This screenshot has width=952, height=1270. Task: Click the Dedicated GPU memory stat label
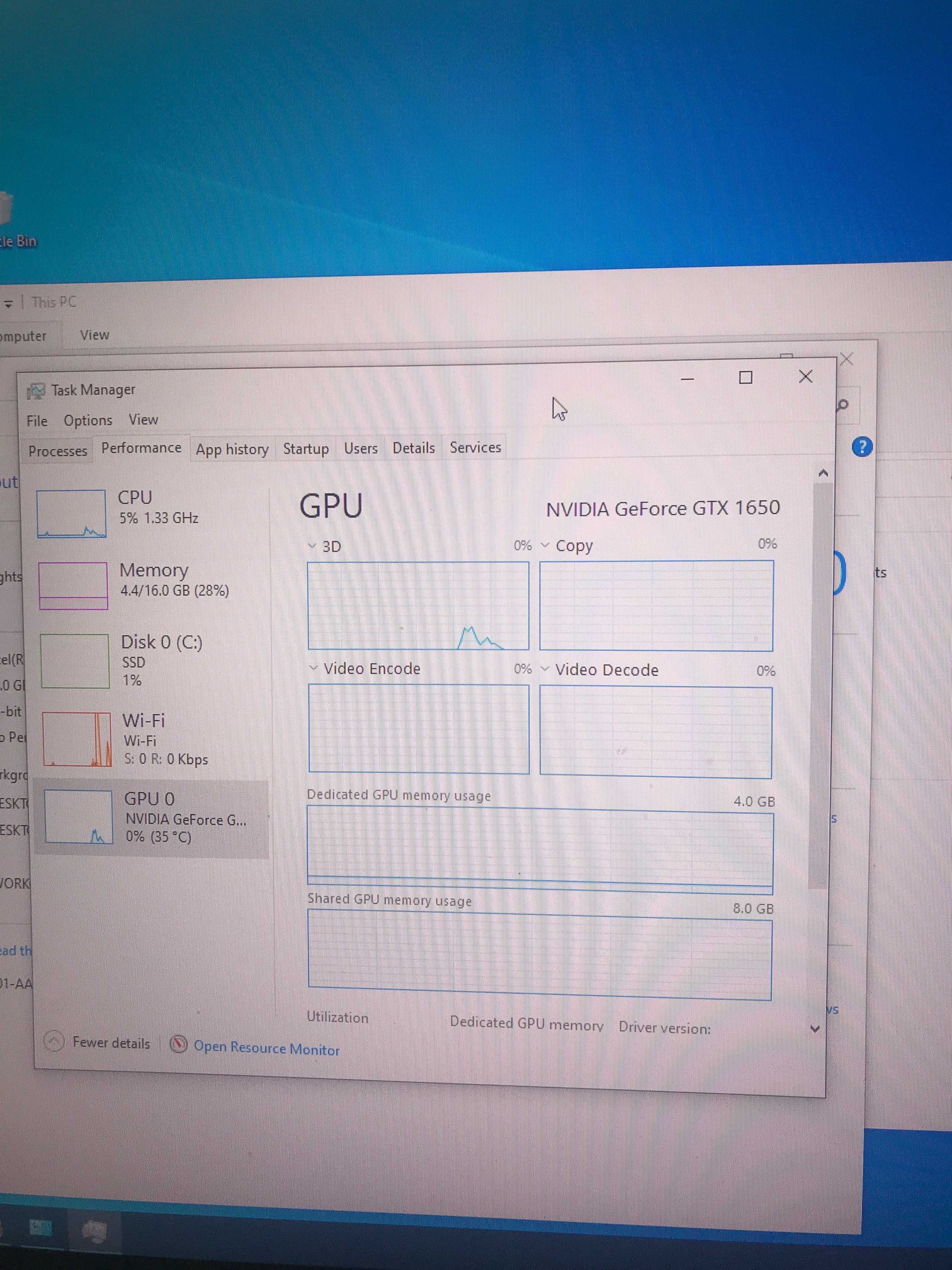pos(526,1024)
